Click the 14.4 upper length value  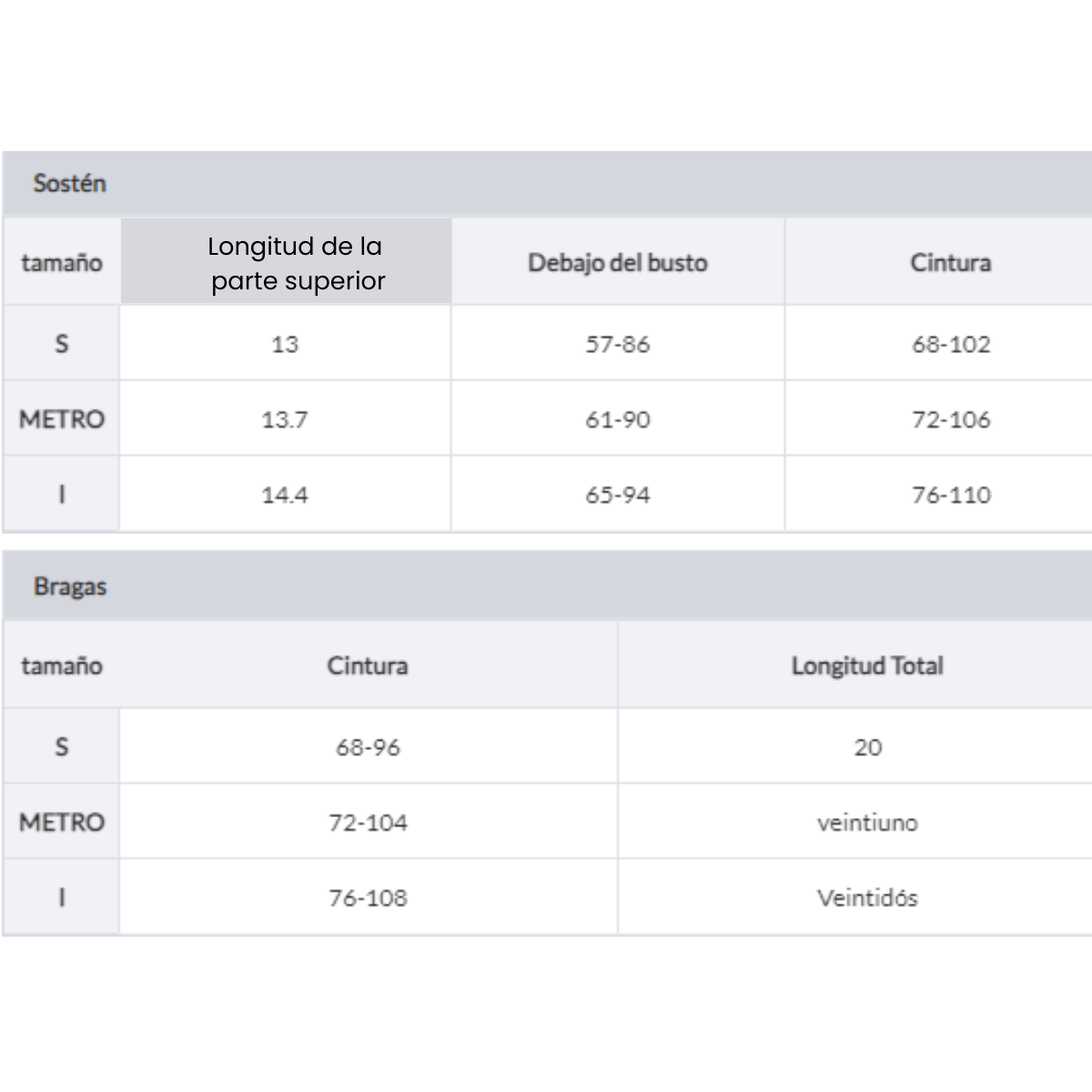[x=284, y=495]
